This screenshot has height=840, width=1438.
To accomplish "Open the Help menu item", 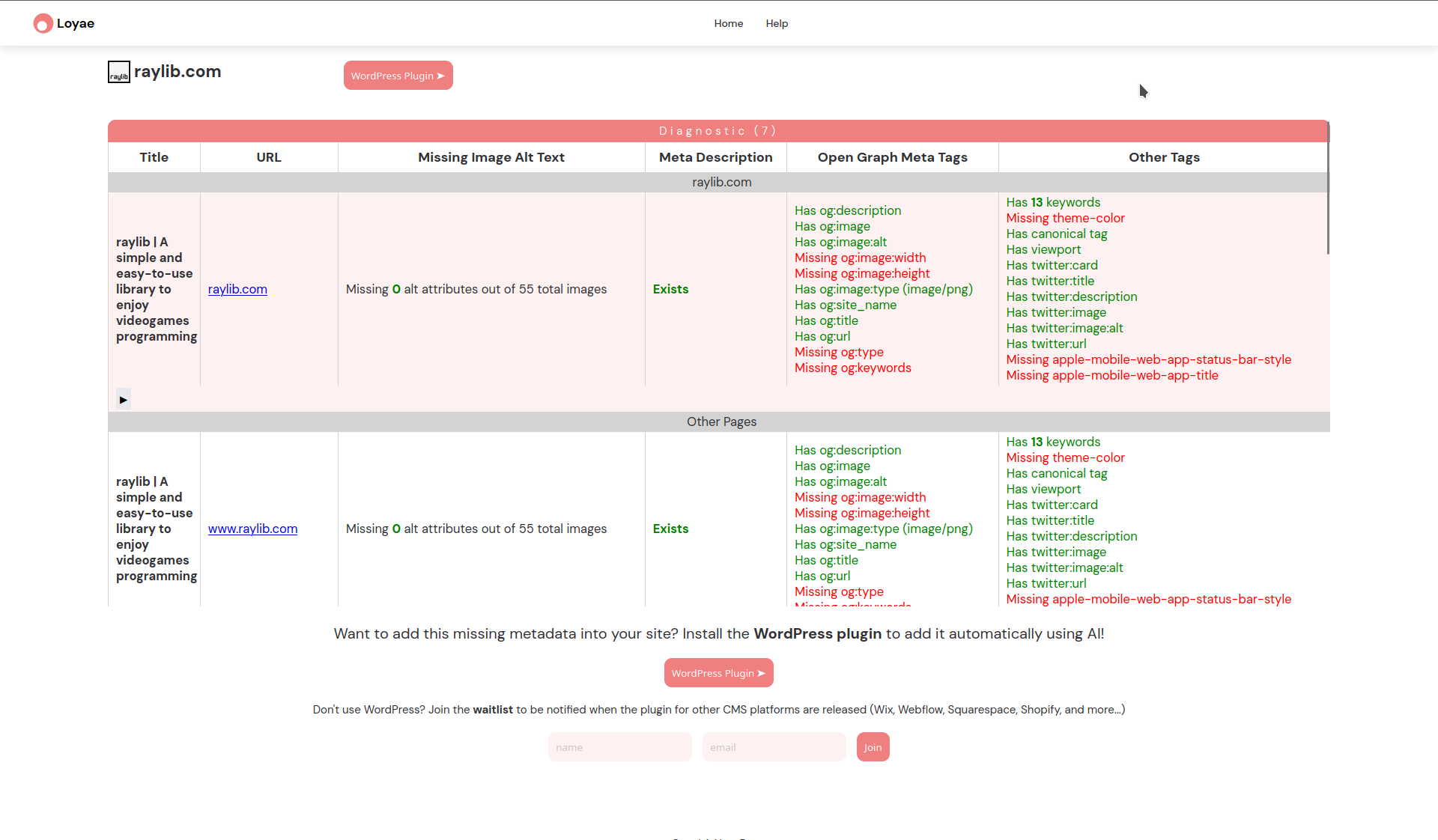I will [777, 23].
